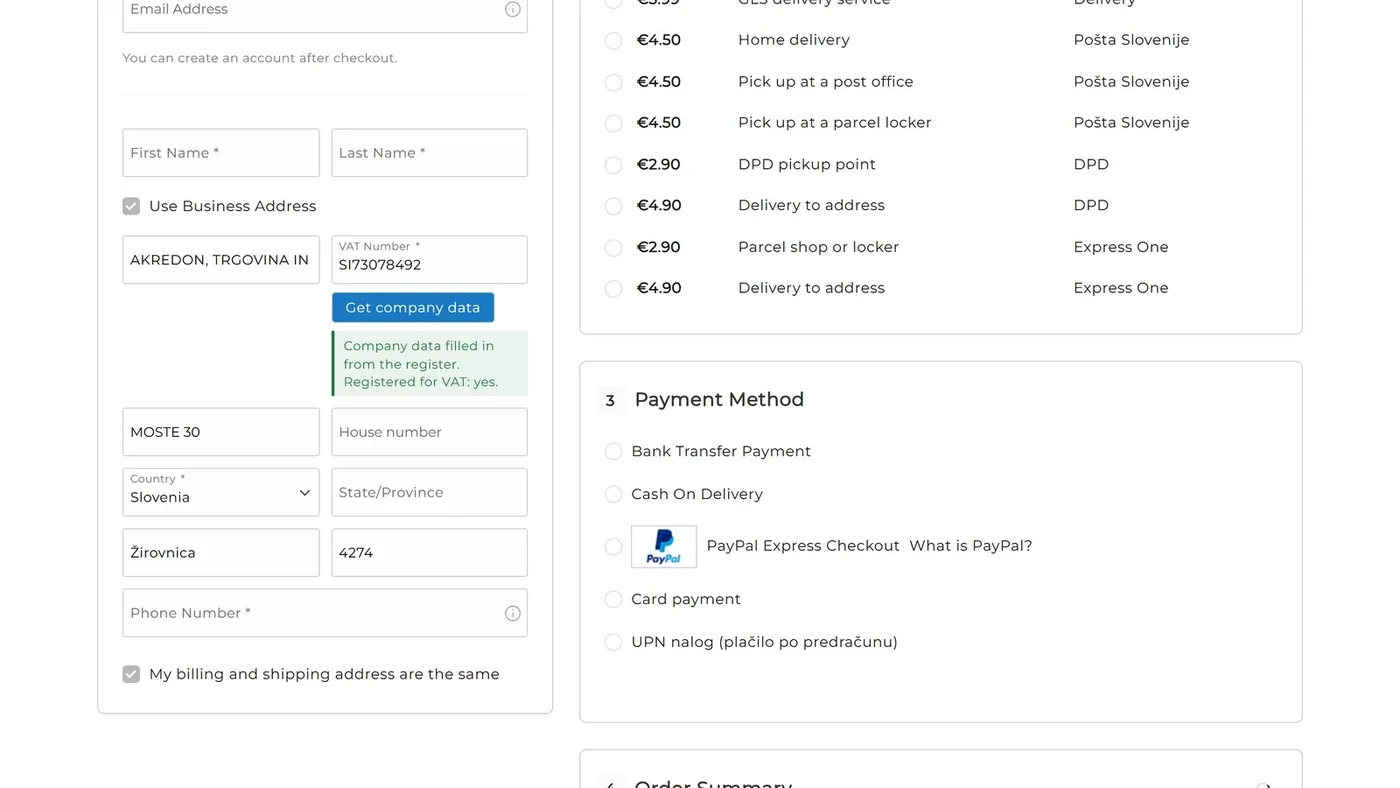
Task: Open the What is PayPal? link
Action: 970,546
